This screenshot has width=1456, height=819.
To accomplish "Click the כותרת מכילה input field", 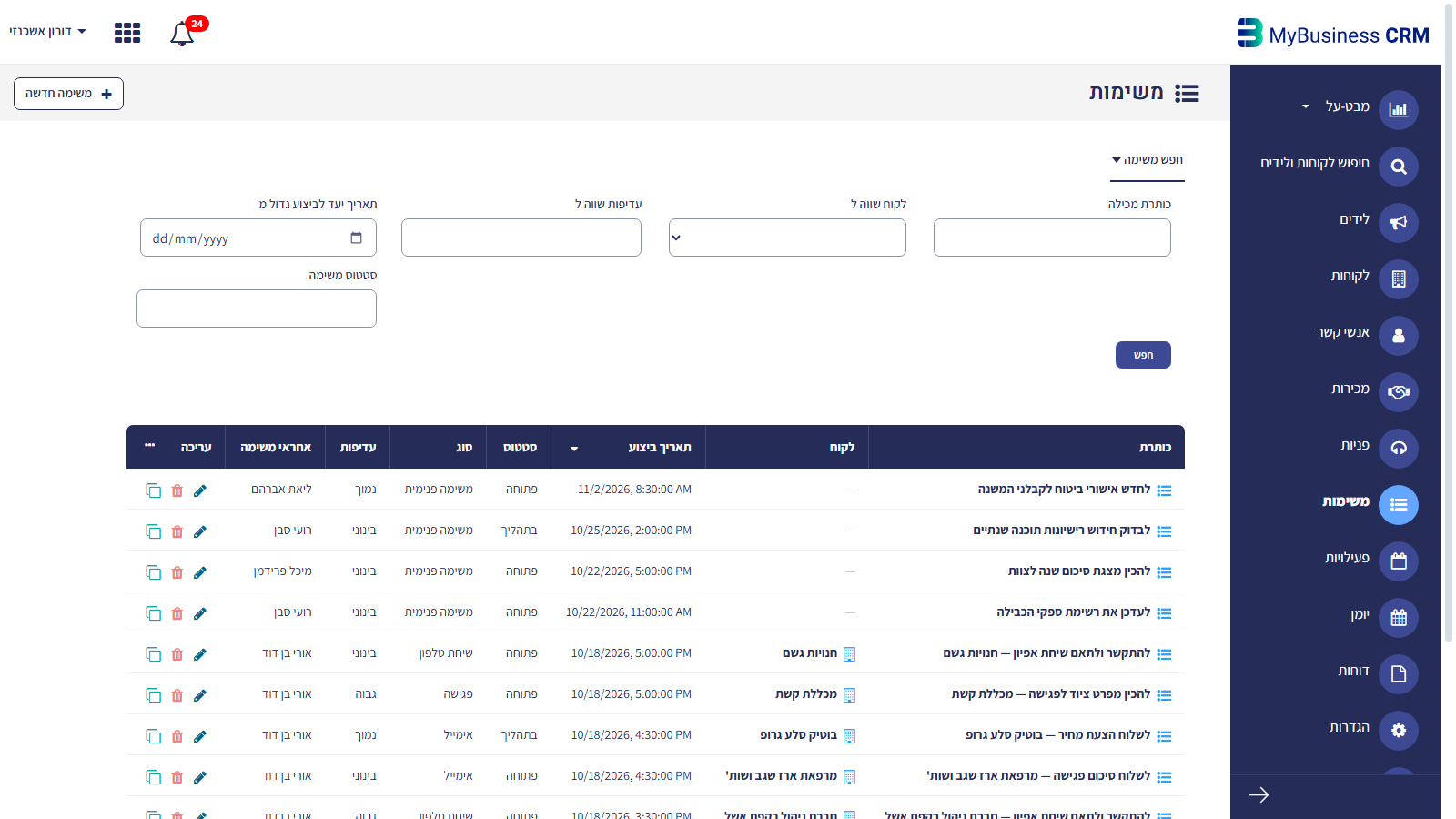I will tap(1052, 238).
